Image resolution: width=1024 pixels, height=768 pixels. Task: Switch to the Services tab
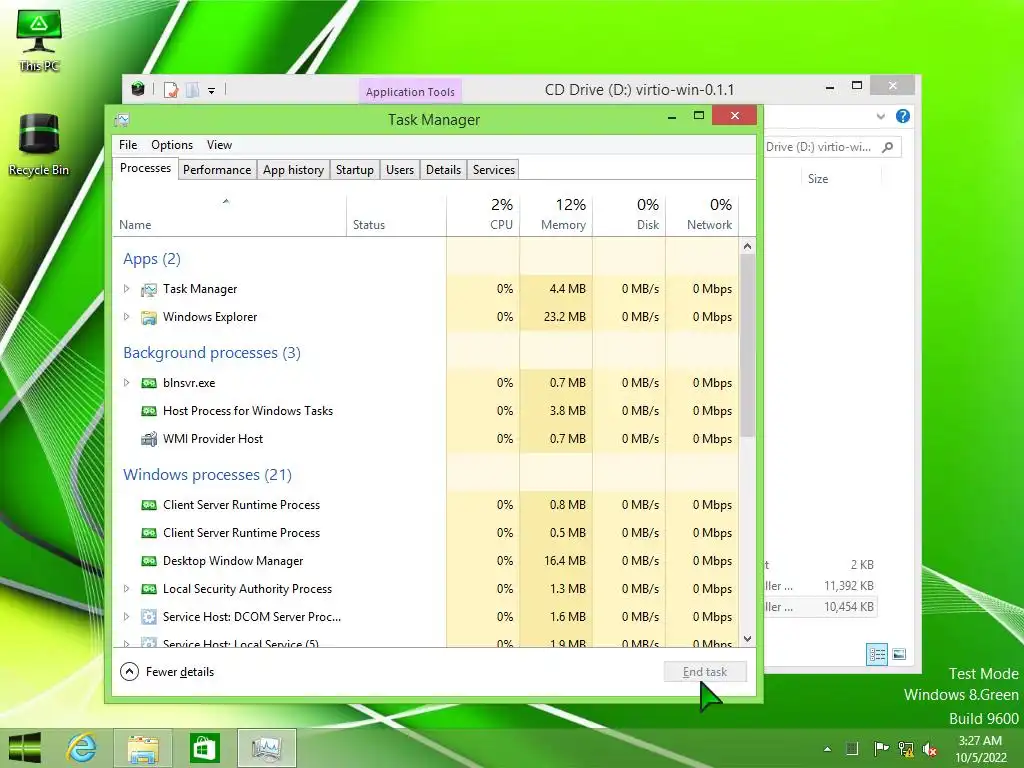pos(494,170)
